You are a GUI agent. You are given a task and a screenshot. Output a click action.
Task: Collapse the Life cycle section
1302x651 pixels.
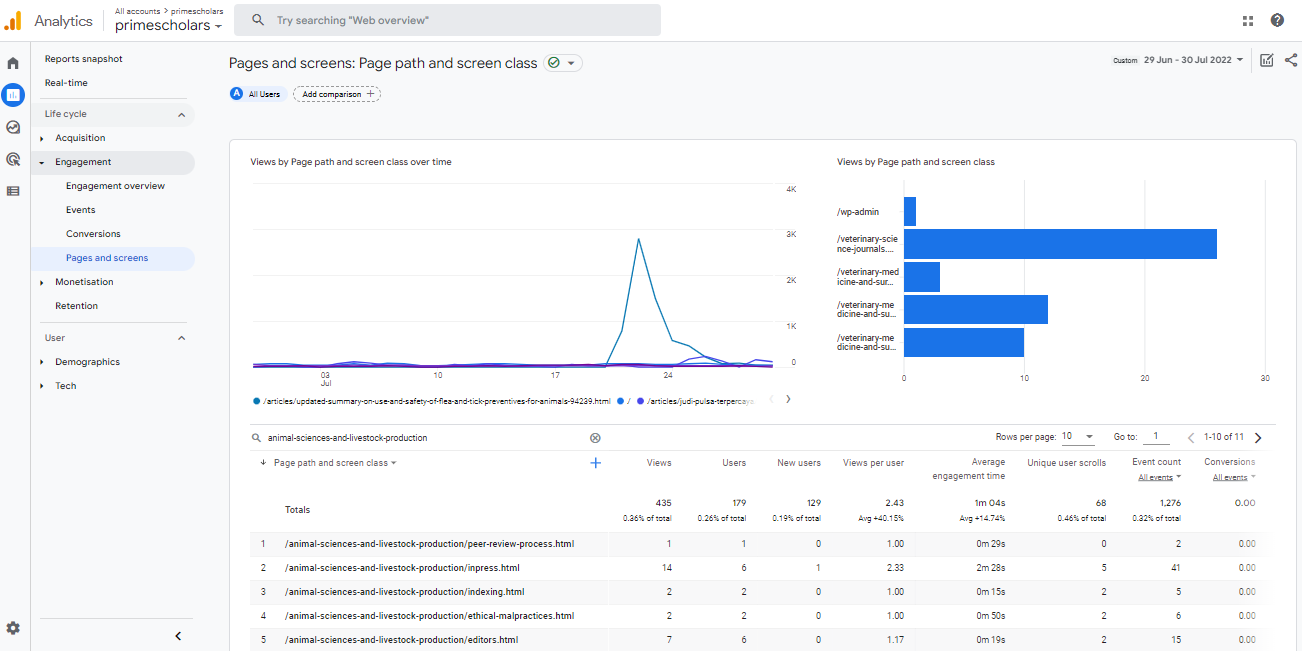pos(181,114)
